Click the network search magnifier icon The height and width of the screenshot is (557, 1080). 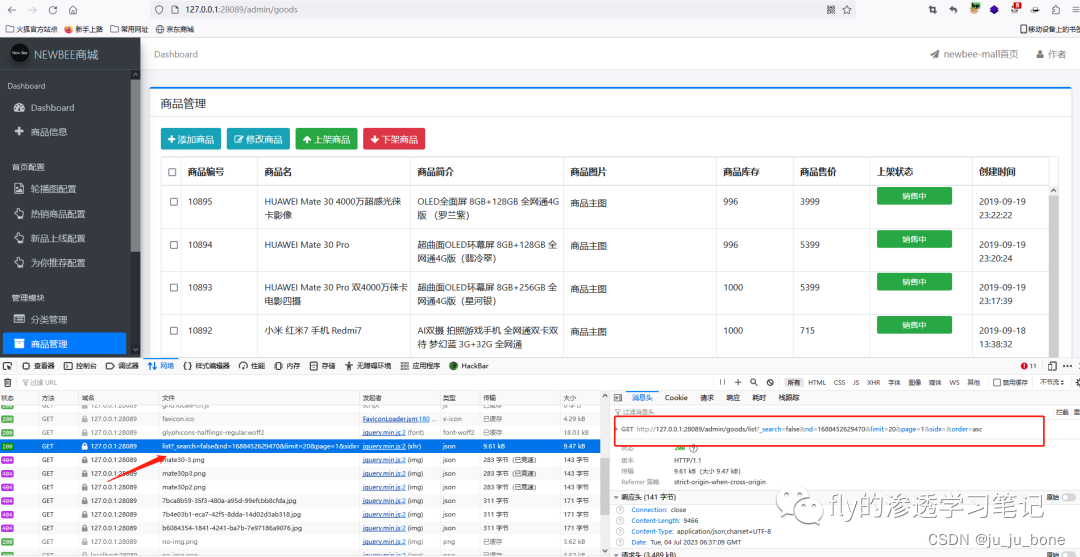754,382
